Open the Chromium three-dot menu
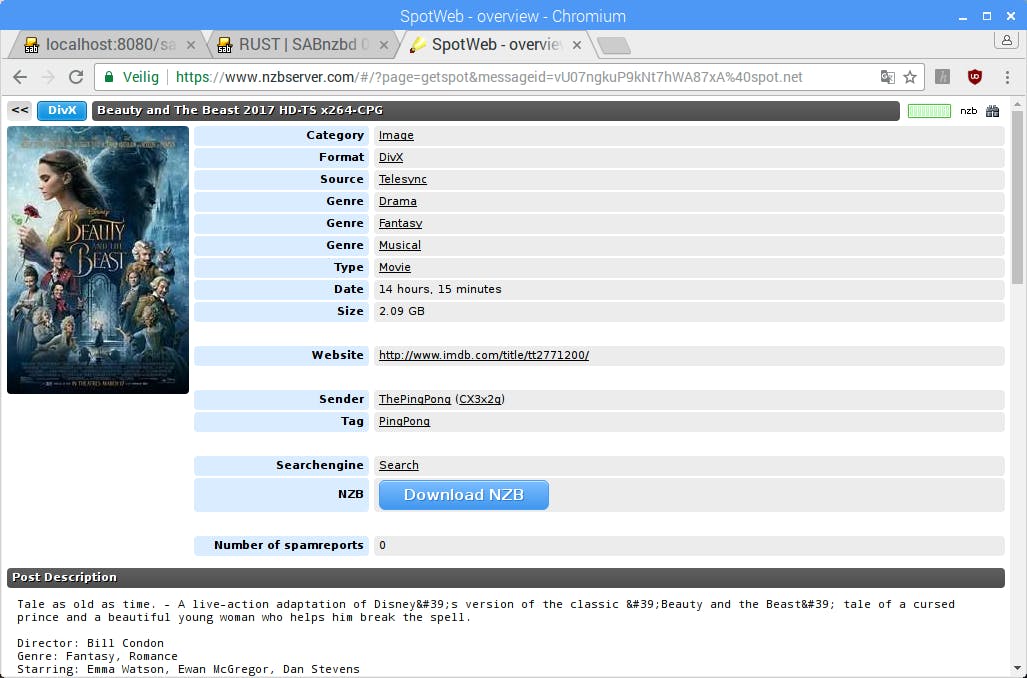Image resolution: width=1027 pixels, height=678 pixels. click(x=1007, y=77)
